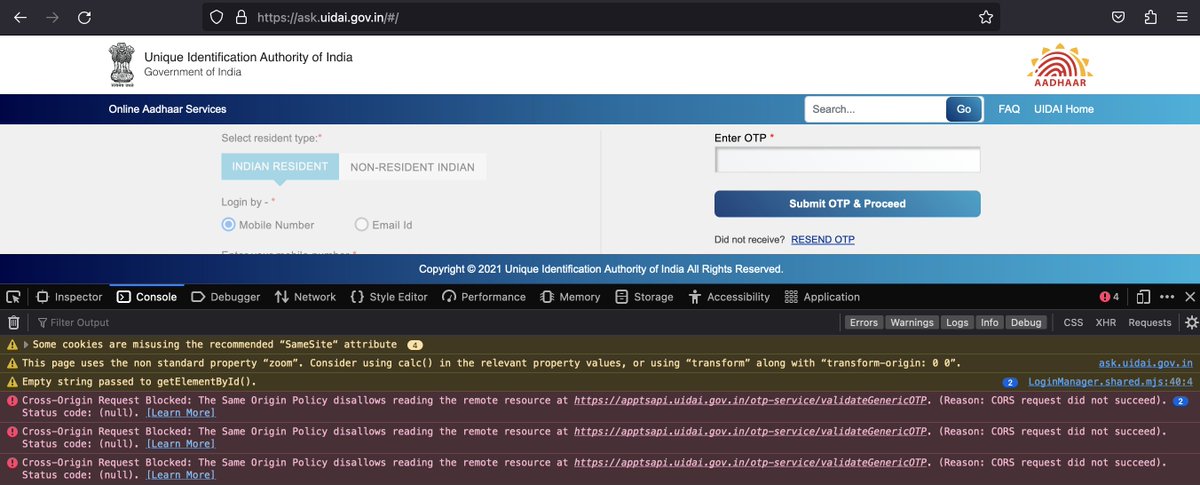The width and height of the screenshot is (1200, 485).
Task: Open the browser hamburger application menu
Action: point(1180,17)
